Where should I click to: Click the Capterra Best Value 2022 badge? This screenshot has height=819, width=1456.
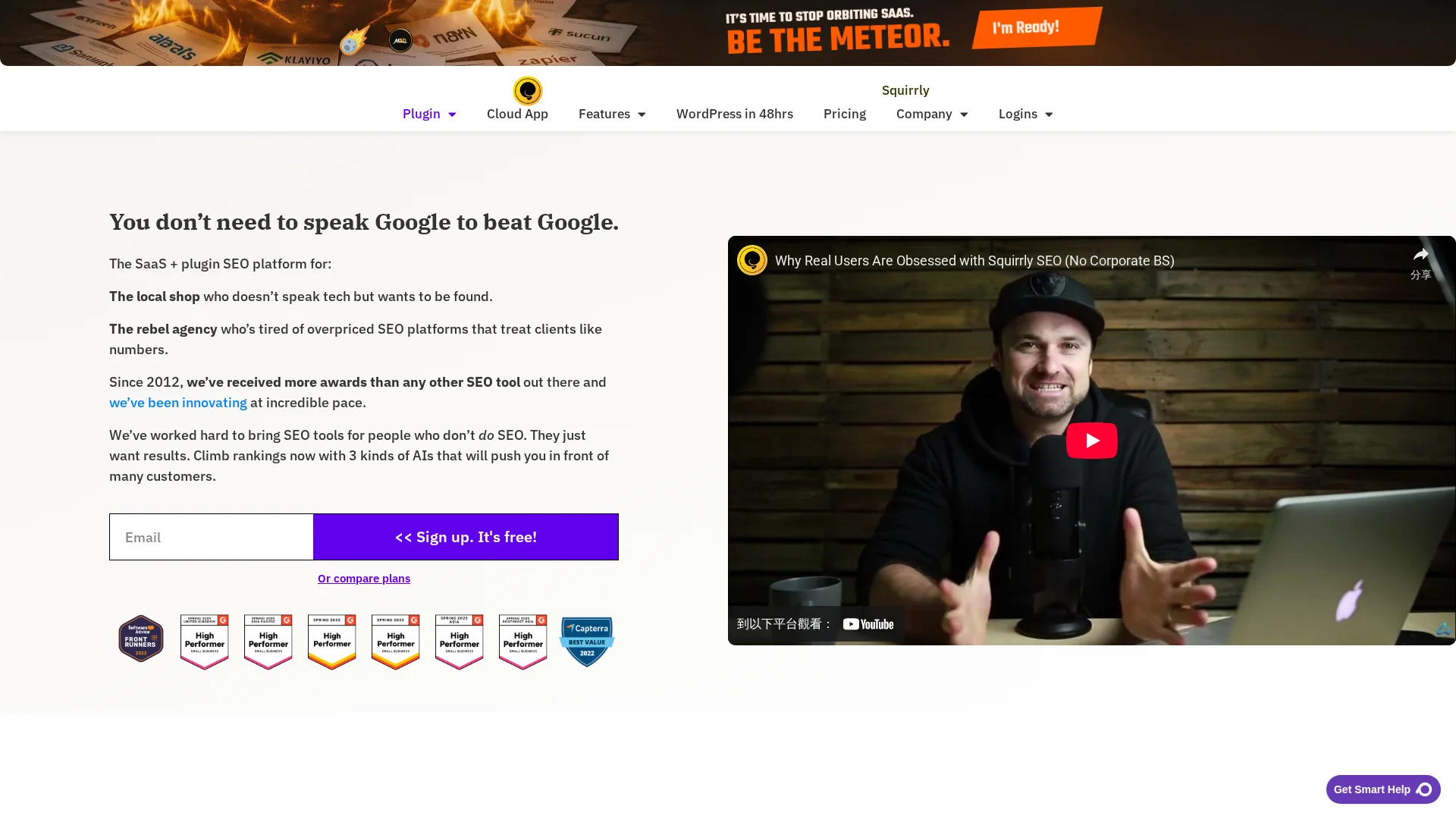[587, 642]
